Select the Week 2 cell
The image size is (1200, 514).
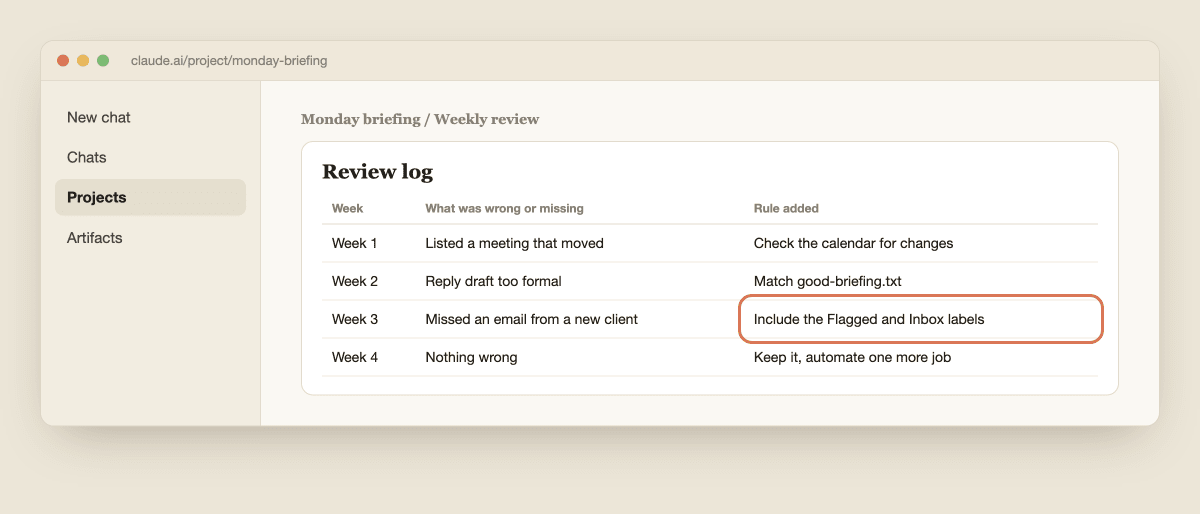(x=355, y=281)
